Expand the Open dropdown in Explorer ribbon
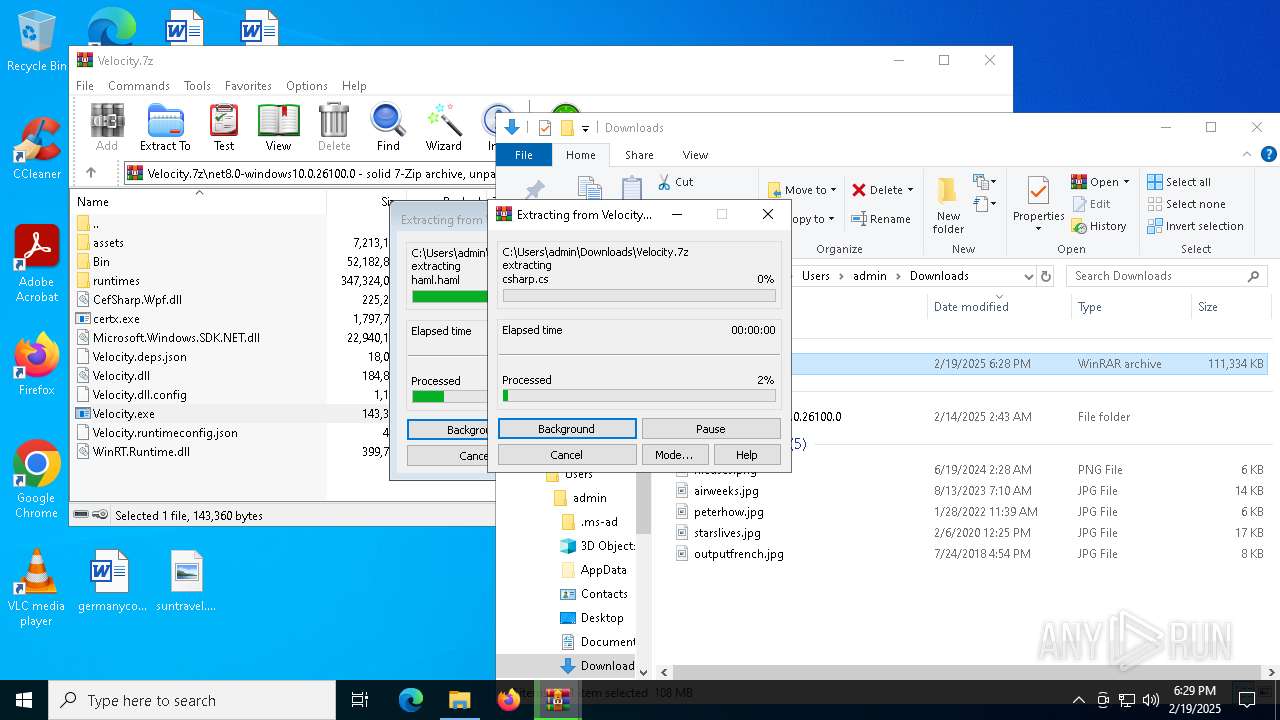 pyautogui.click(x=1126, y=182)
